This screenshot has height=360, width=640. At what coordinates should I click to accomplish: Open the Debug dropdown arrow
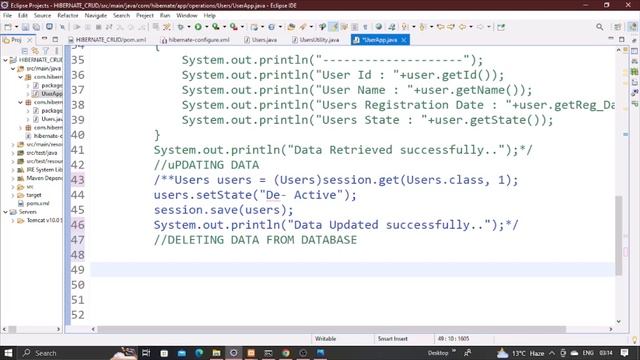tap(189, 27)
